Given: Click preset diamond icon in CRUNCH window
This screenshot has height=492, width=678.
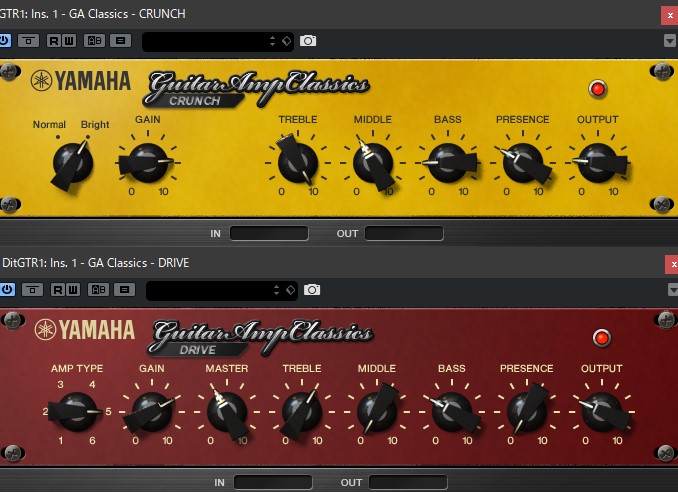Looking at the screenshot, I should pyautogui.click(x=286, y=41).
